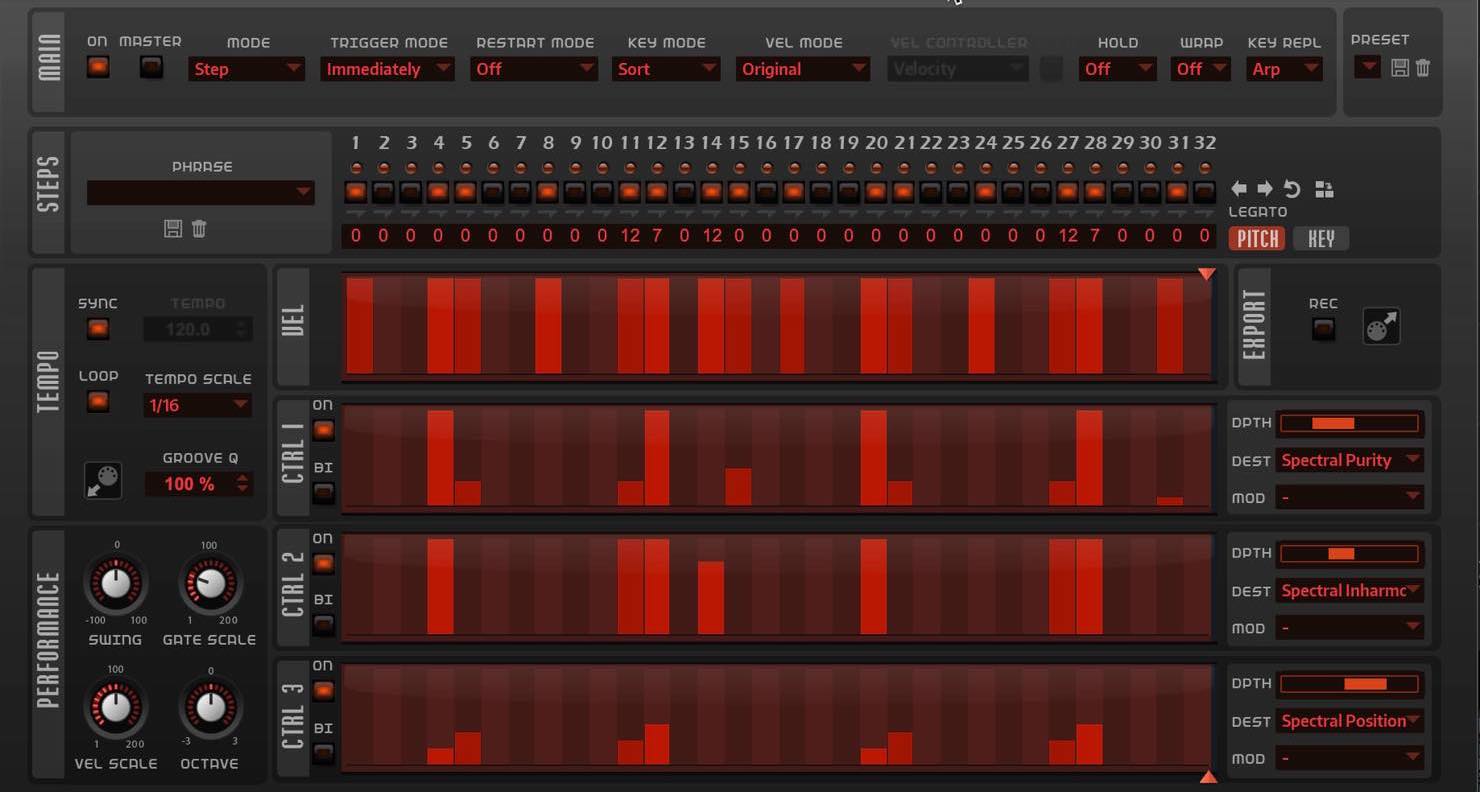Open CTRL 1 MOD dropdown

pyautogui.click(x=1350, y=497)
